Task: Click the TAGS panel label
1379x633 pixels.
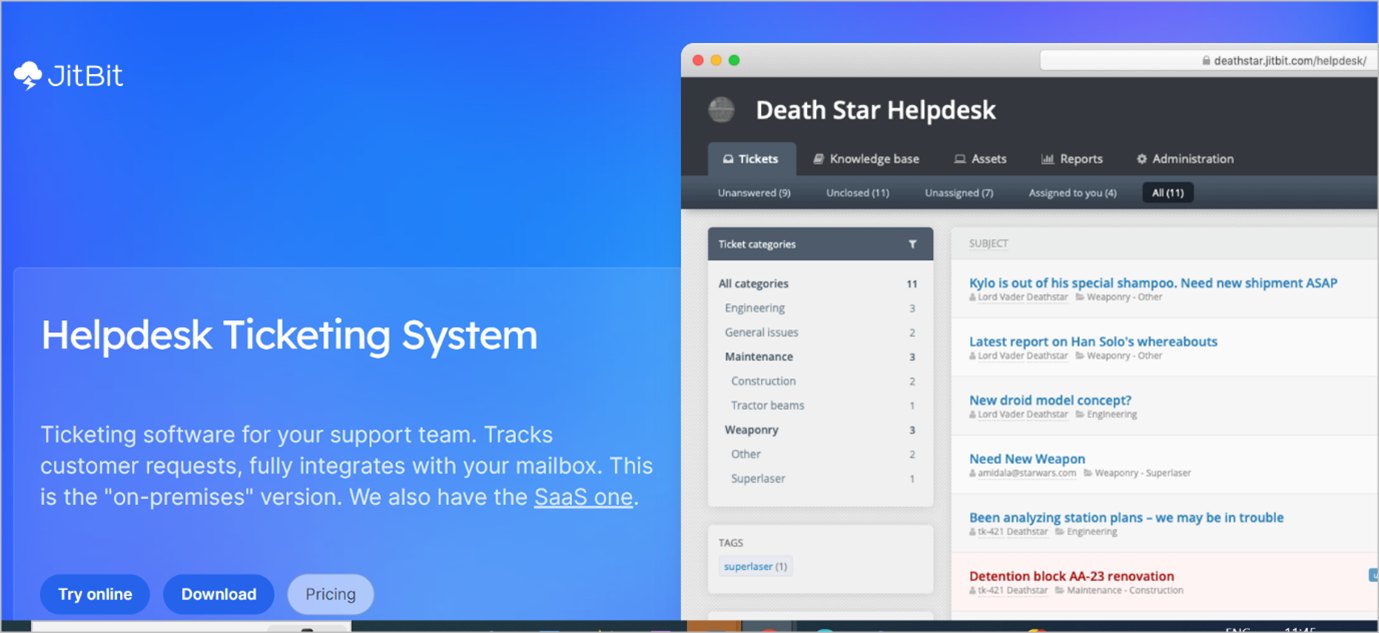Action: pos(731,543)
